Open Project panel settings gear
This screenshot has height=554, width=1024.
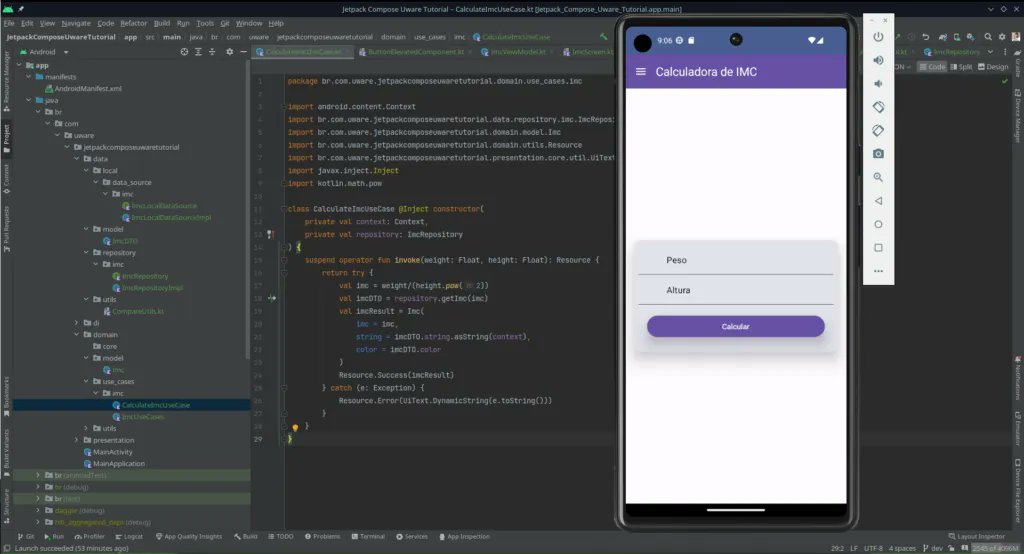pyautogui.click(x=229, y=52)
